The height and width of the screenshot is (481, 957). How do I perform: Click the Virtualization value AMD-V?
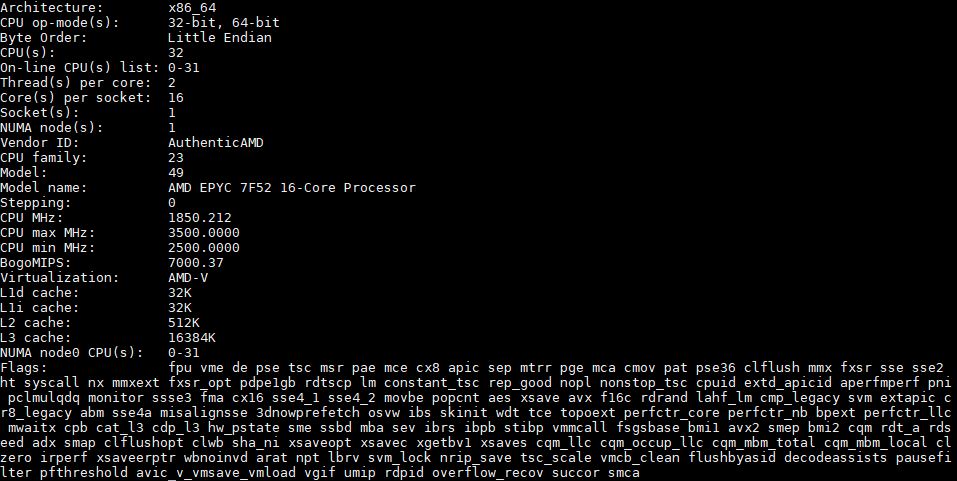pyautogui.click(x=187, y=277)
